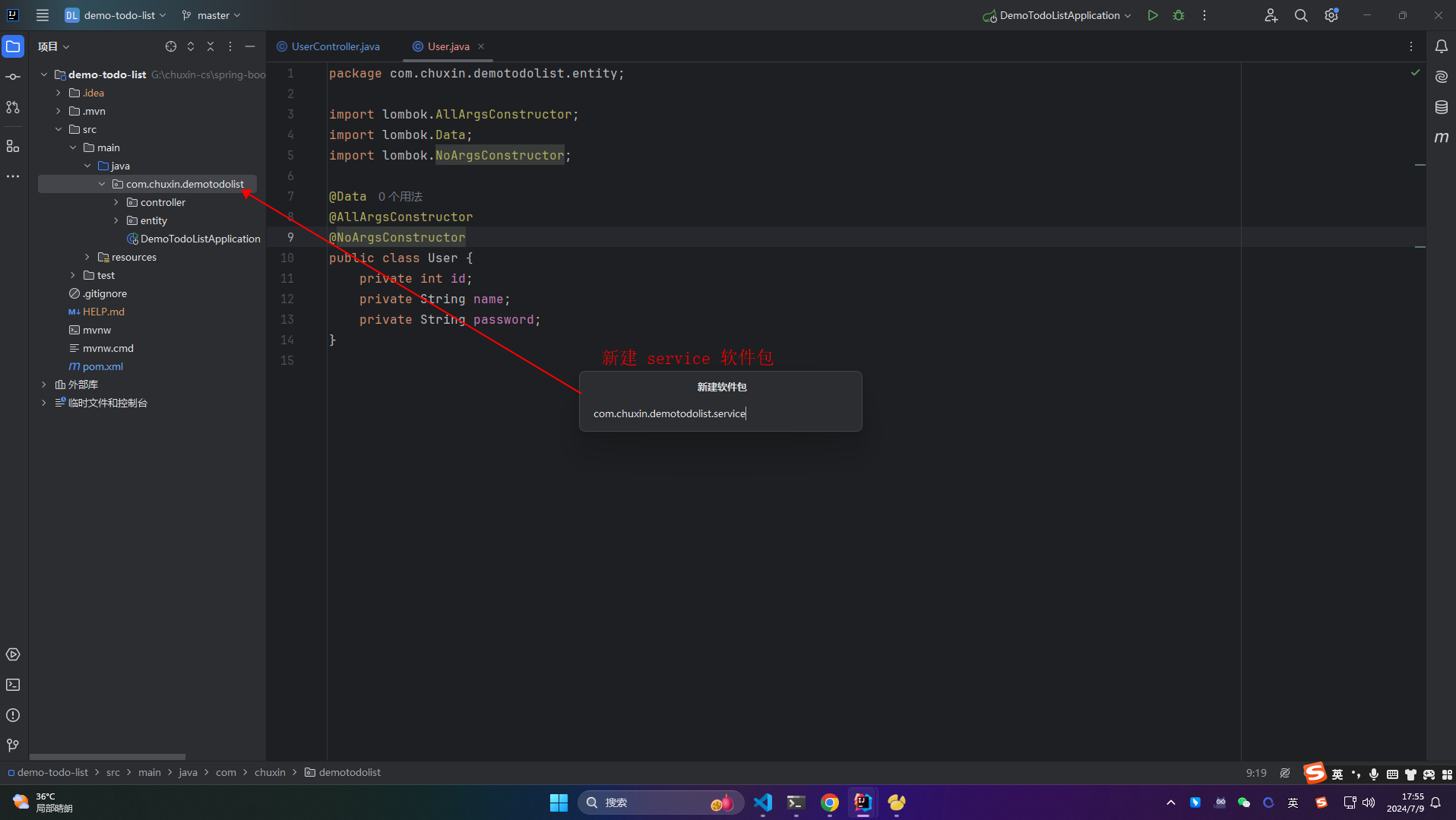Open the Database tool window
Screen dimensions: 1456x820
pos(1441,107)
